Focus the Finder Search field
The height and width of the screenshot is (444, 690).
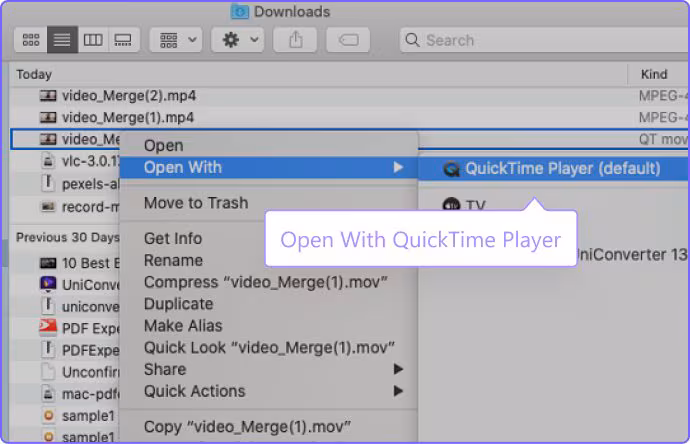(544, 40)
